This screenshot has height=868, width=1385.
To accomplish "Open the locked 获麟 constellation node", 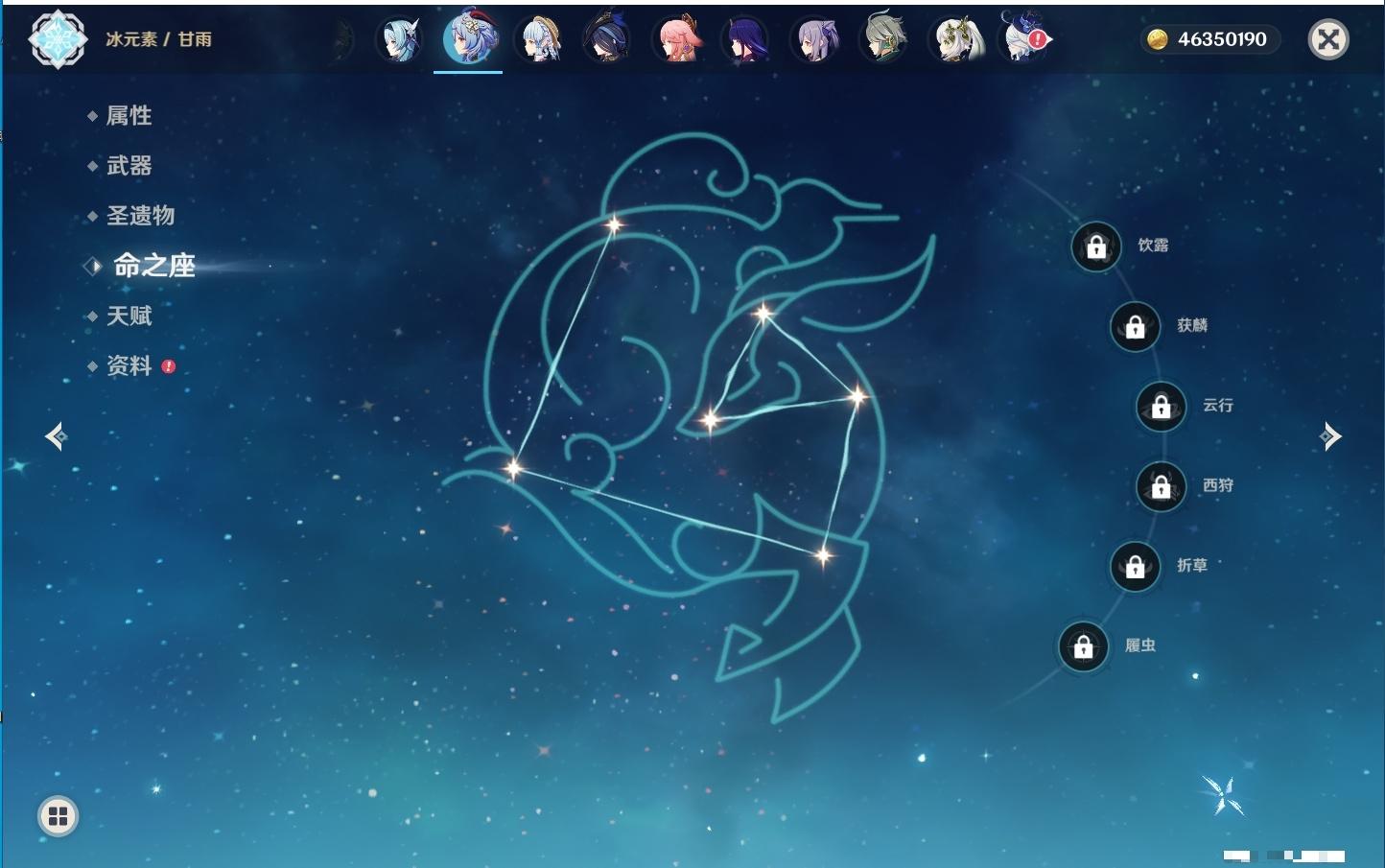I will tap(1136, 327).
